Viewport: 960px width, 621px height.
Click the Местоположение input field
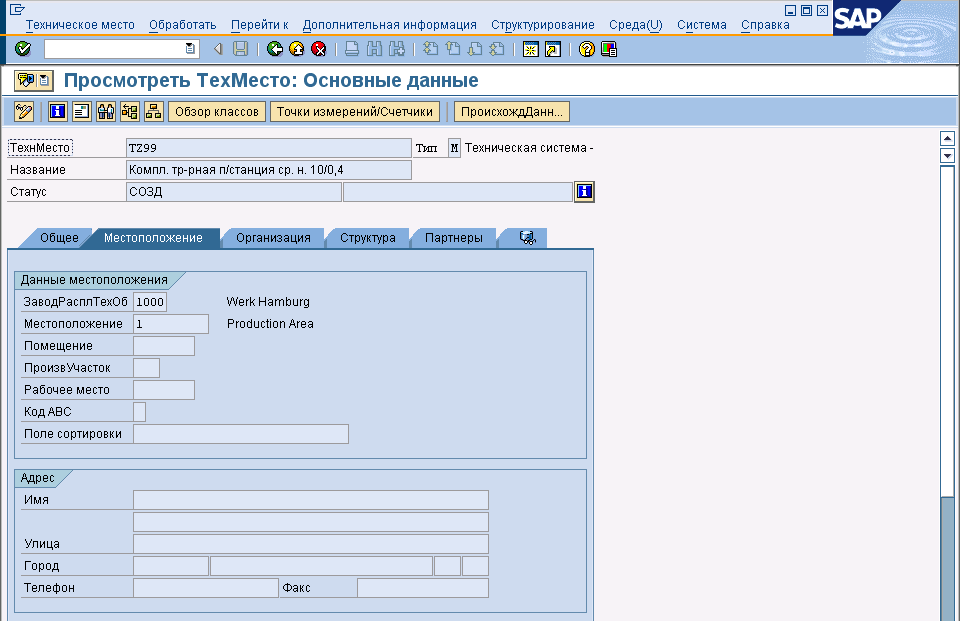pos(171,324)
